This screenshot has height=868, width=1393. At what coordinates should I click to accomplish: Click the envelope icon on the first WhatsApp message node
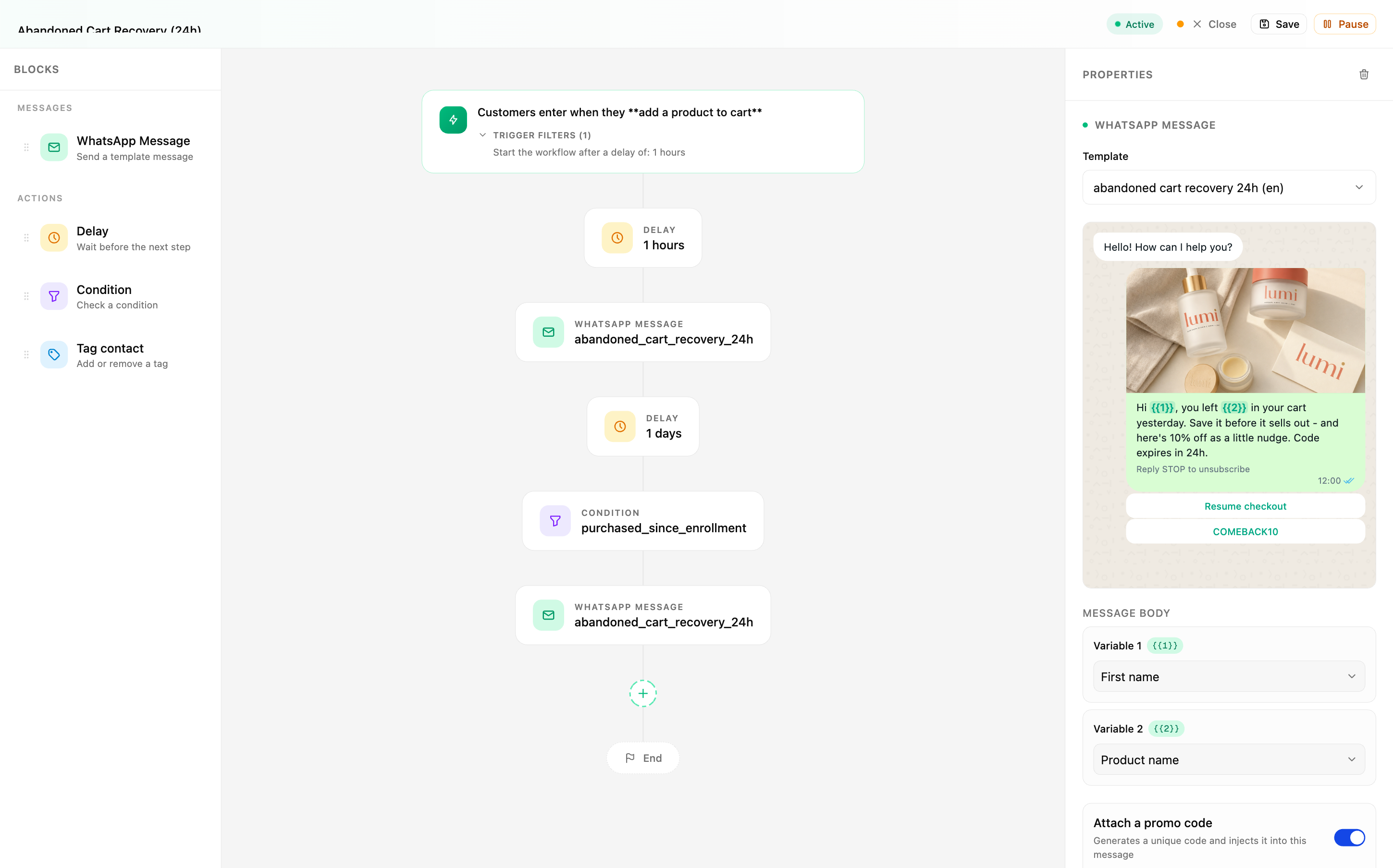pyautogui.click(x=548, y=332)
